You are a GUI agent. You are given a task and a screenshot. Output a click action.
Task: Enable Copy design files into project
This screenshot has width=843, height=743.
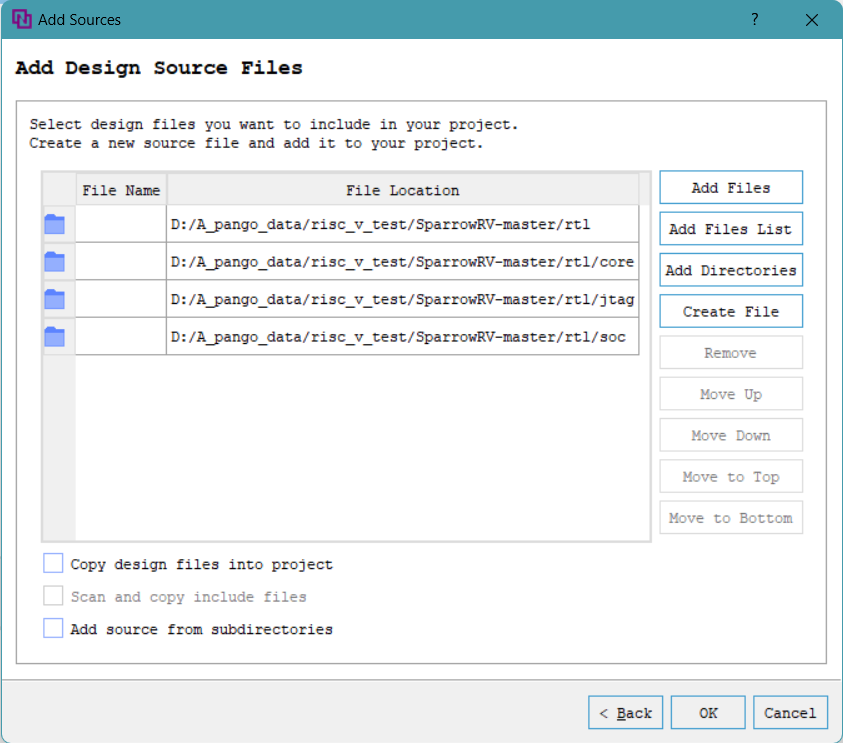tap(53, 564)
